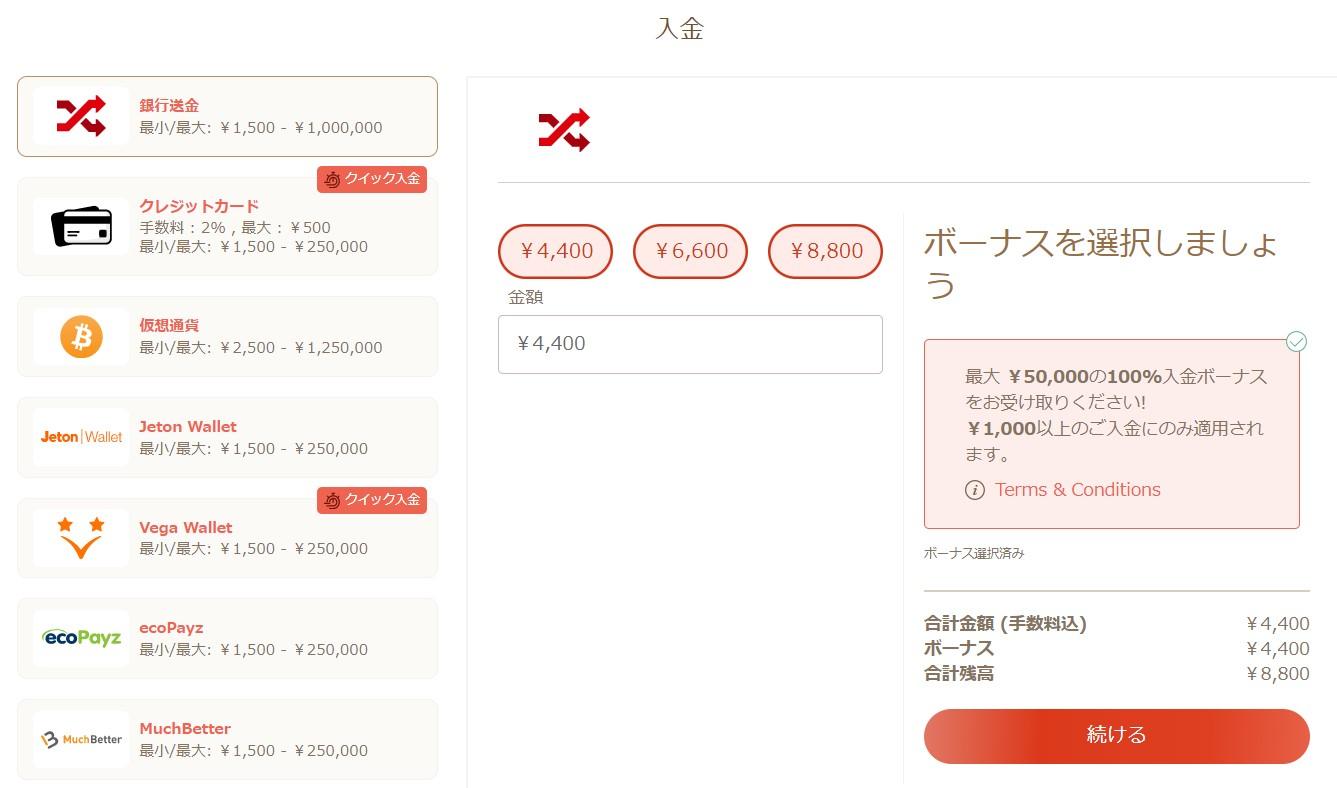This screenshot has height=788, width=1337.
Task: Select the Vega Wallet star logo
Action: (x=81, y=538)
